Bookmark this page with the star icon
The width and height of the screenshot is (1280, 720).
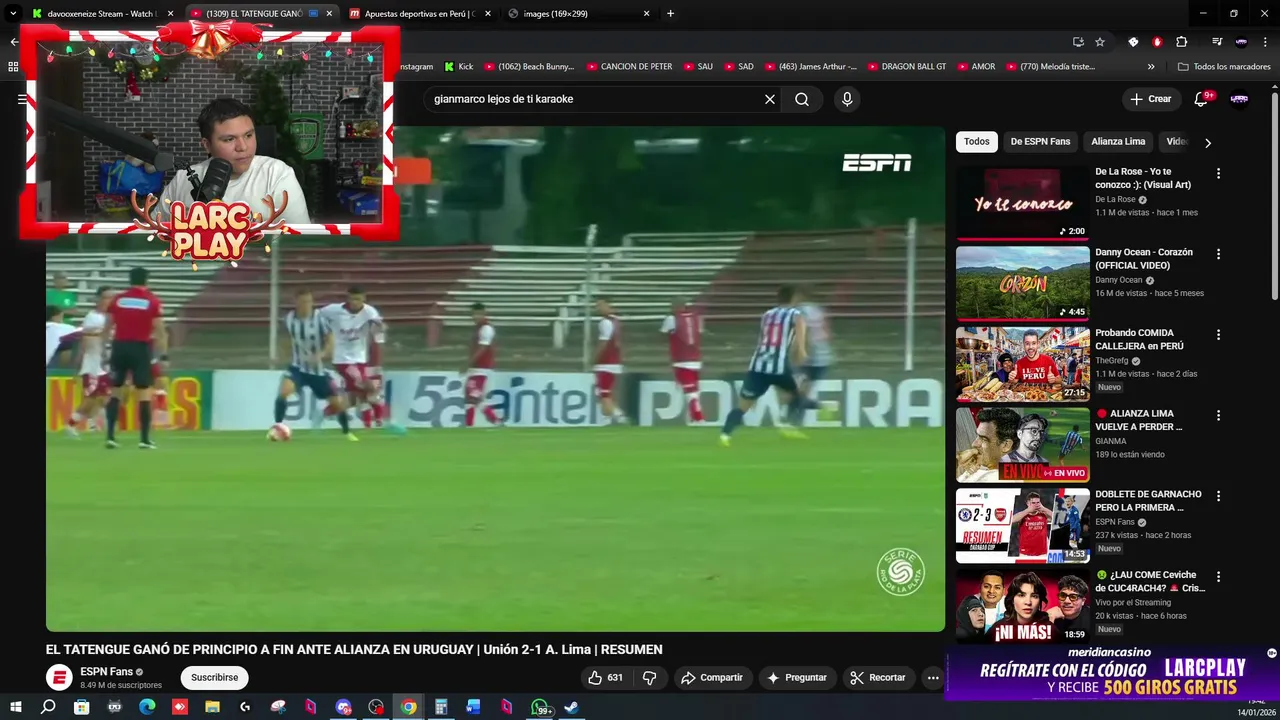click(1100, 42)
